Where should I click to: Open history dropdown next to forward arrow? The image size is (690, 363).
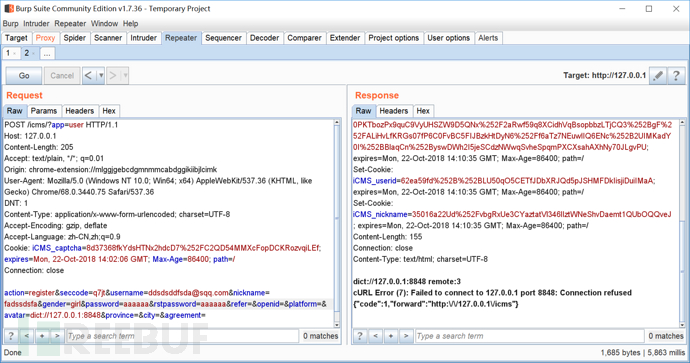point(125,76)
